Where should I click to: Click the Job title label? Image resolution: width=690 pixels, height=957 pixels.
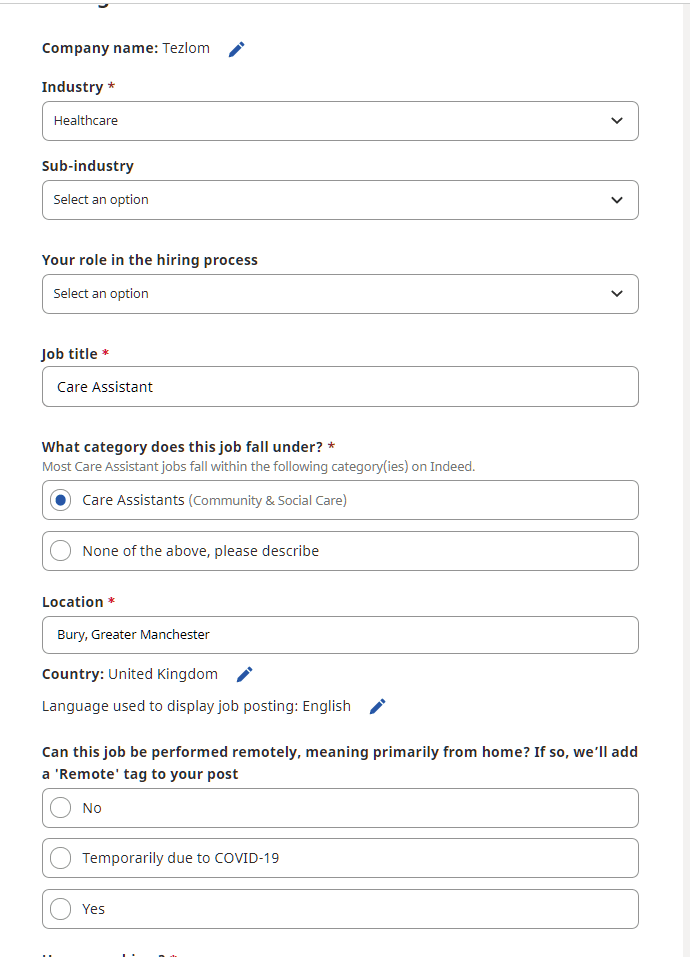coord(70,354)
